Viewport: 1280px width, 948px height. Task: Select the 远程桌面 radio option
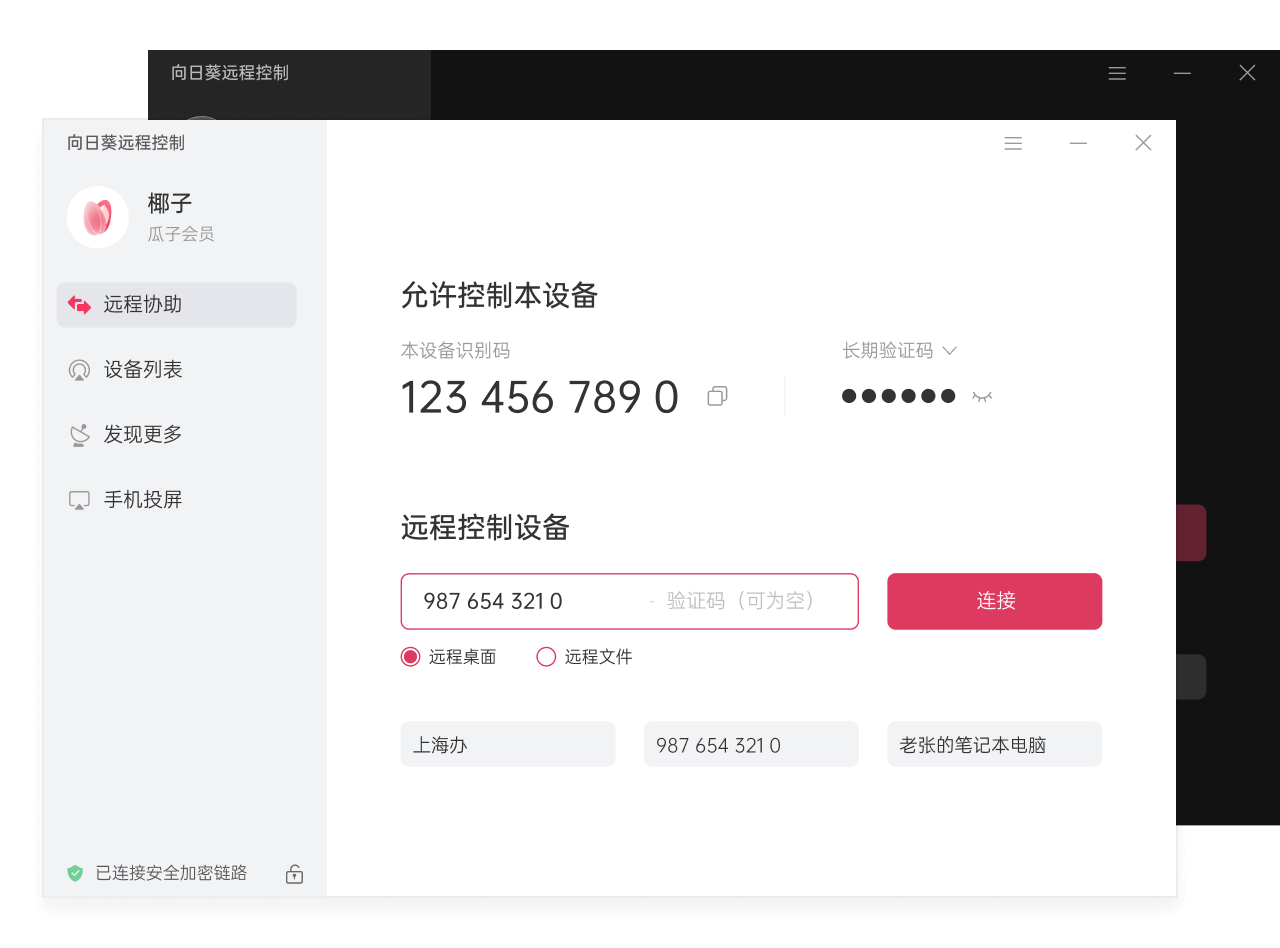(409, 656)
